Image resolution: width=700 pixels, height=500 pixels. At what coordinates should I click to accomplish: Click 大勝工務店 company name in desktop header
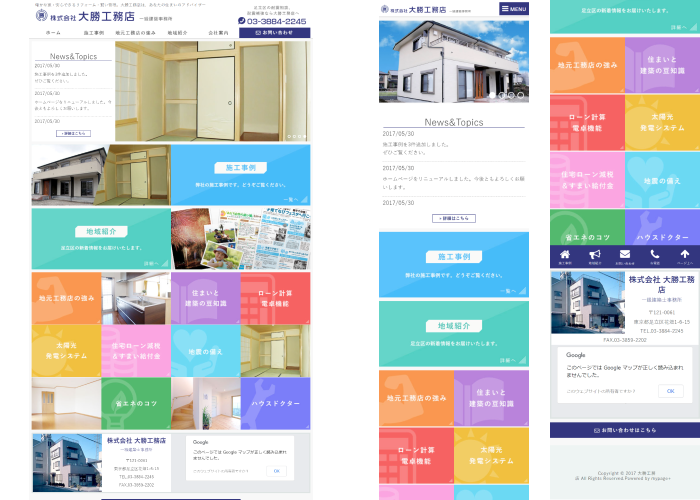pyautogui.click(x=106, y=17)
